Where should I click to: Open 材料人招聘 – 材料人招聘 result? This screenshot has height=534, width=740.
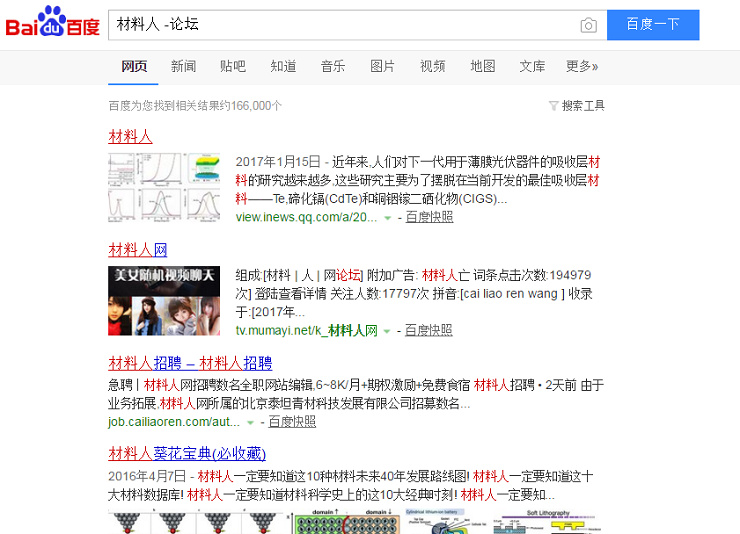click(190, 363)
